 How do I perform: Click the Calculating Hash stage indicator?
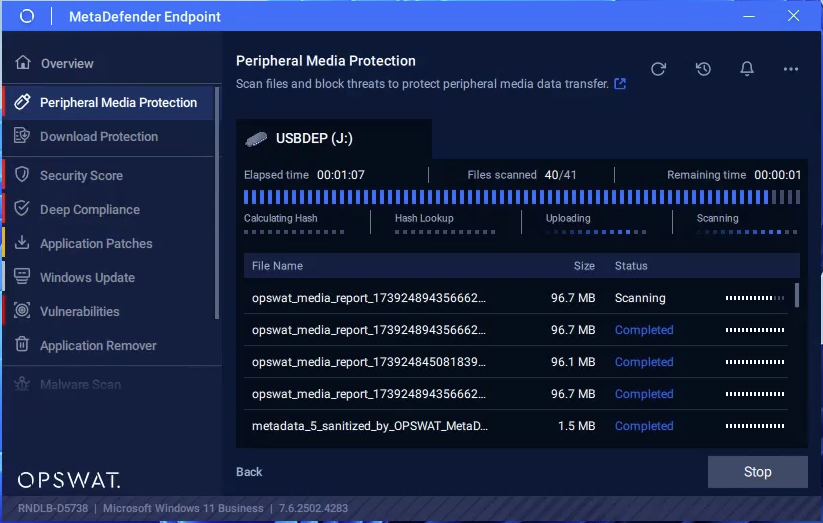294,232
